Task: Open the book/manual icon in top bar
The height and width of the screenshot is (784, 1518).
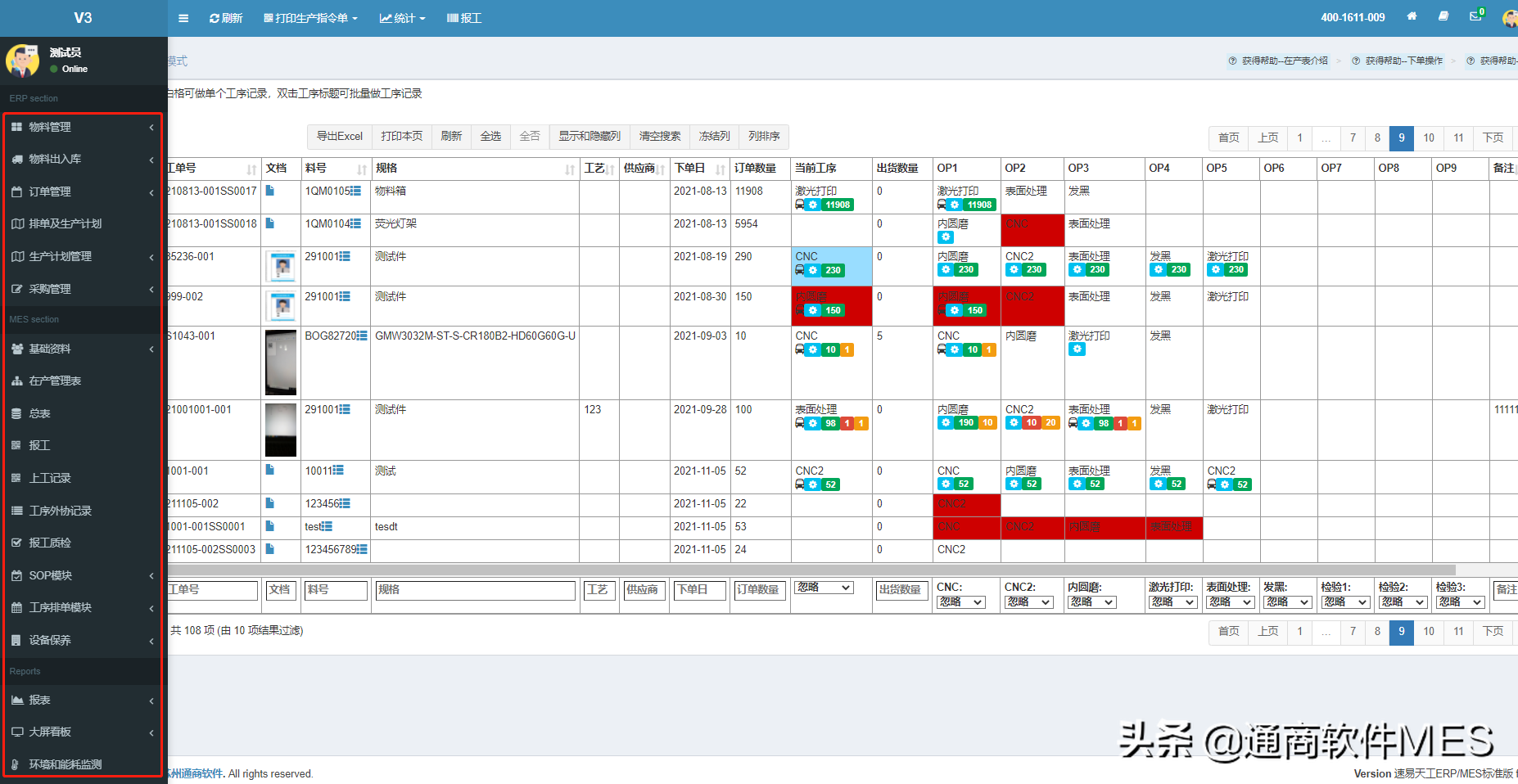Action: (1443, 16)
